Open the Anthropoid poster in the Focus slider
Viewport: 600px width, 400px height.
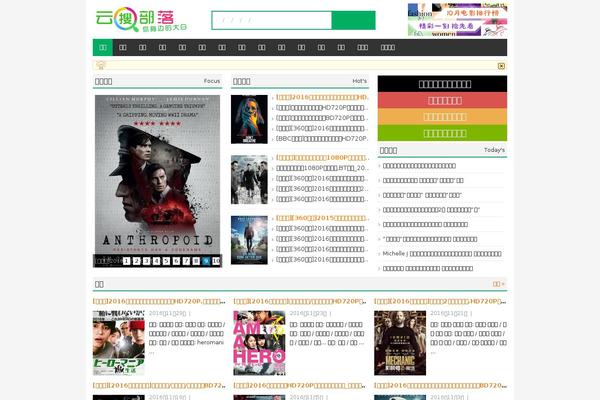157,174
